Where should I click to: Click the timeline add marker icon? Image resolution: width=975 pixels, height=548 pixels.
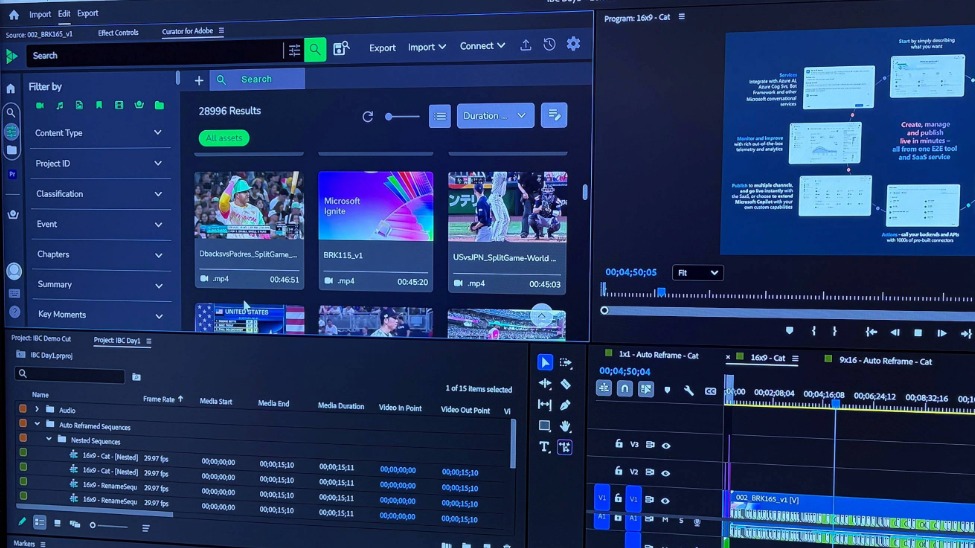click(x=667, y=391)
